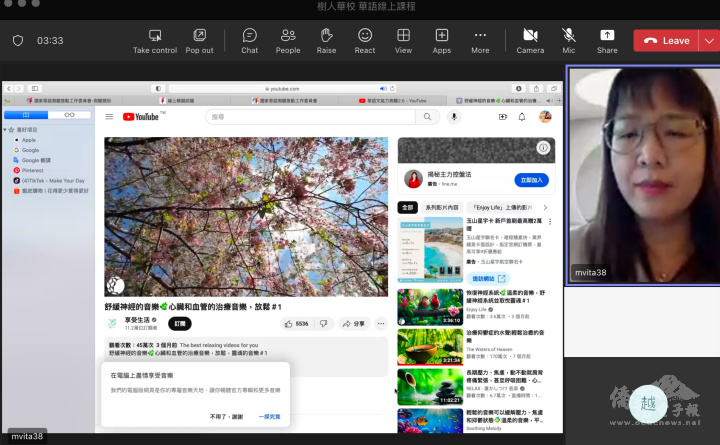Select the 全部 filter chip
The image size is (720, 445).
point(407,207)
